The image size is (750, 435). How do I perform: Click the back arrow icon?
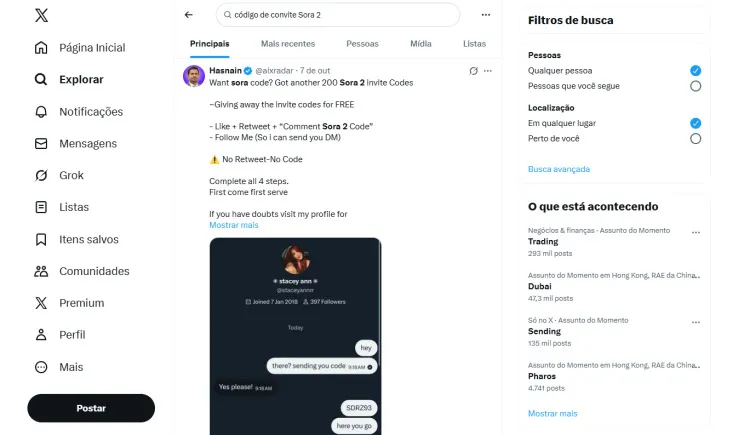[x=189, y=15]
